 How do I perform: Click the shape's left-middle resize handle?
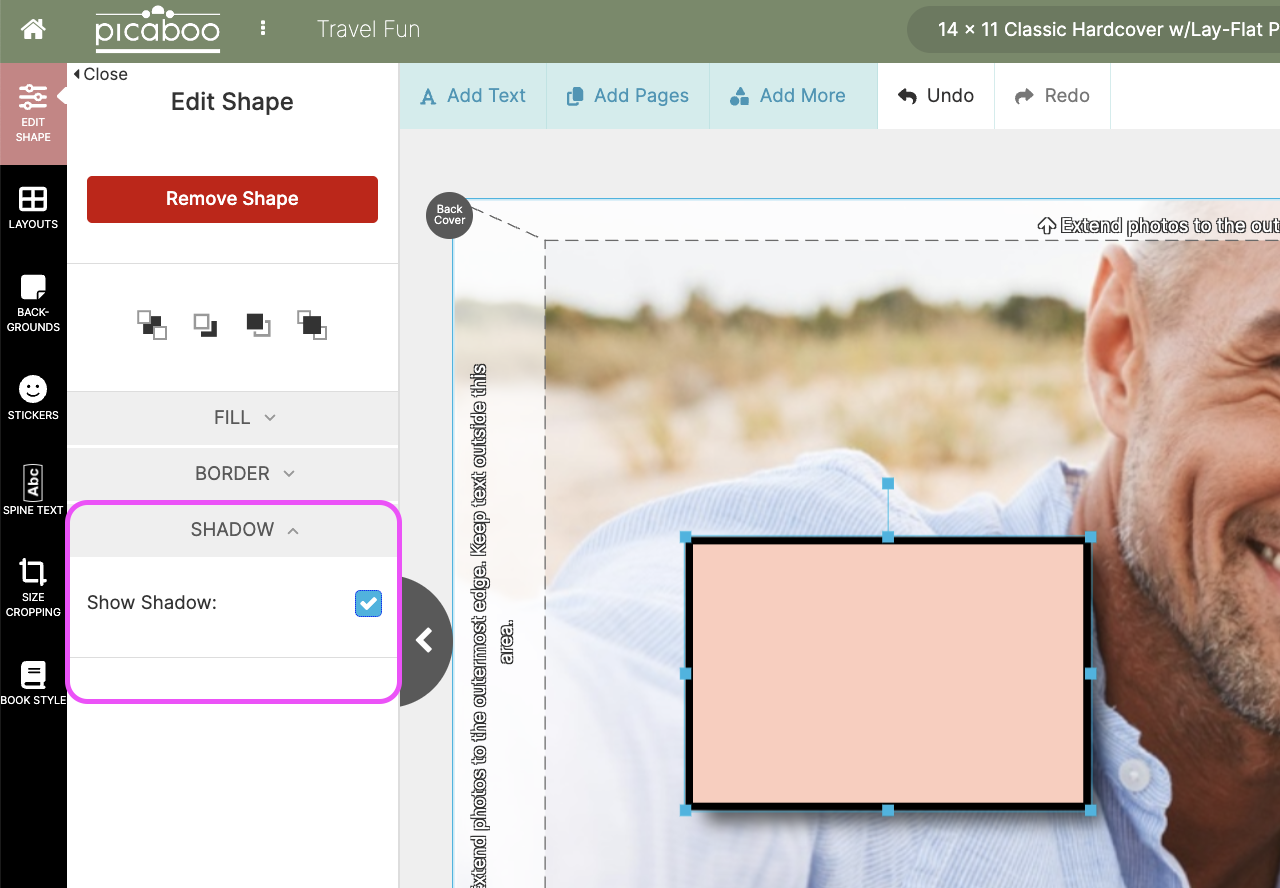click(686, 674)
